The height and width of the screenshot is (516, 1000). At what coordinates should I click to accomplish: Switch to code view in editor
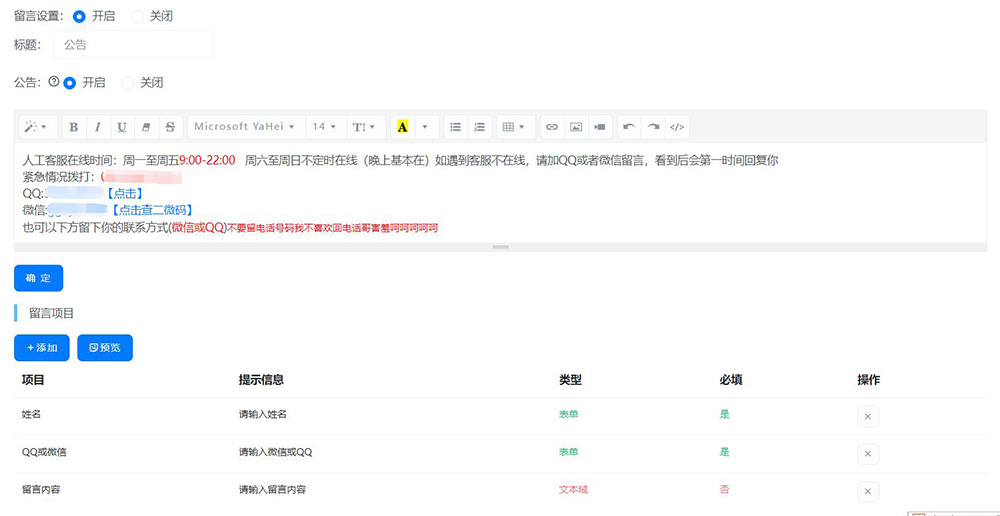click(677, 127)
